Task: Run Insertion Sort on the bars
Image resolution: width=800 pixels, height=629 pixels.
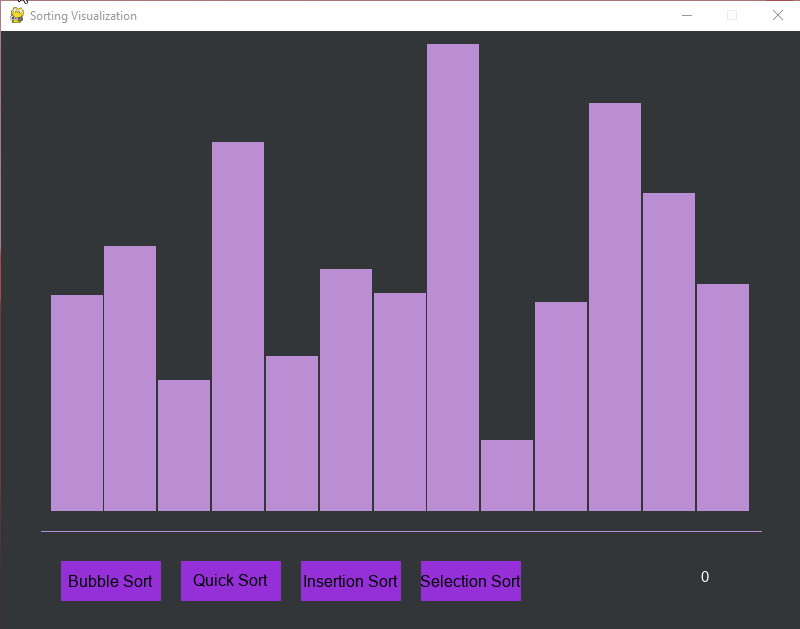Action: click(350, 581)
